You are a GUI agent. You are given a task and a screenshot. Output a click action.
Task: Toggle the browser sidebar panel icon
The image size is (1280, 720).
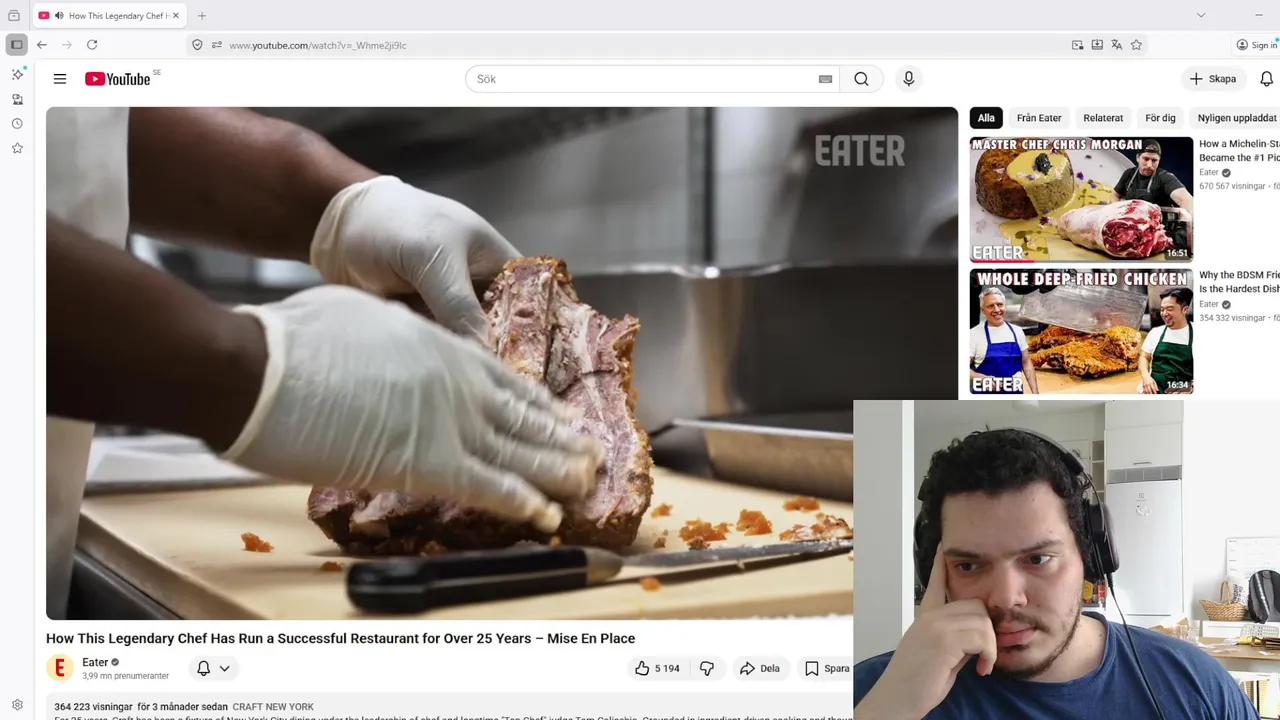click(x=16, y=45)
